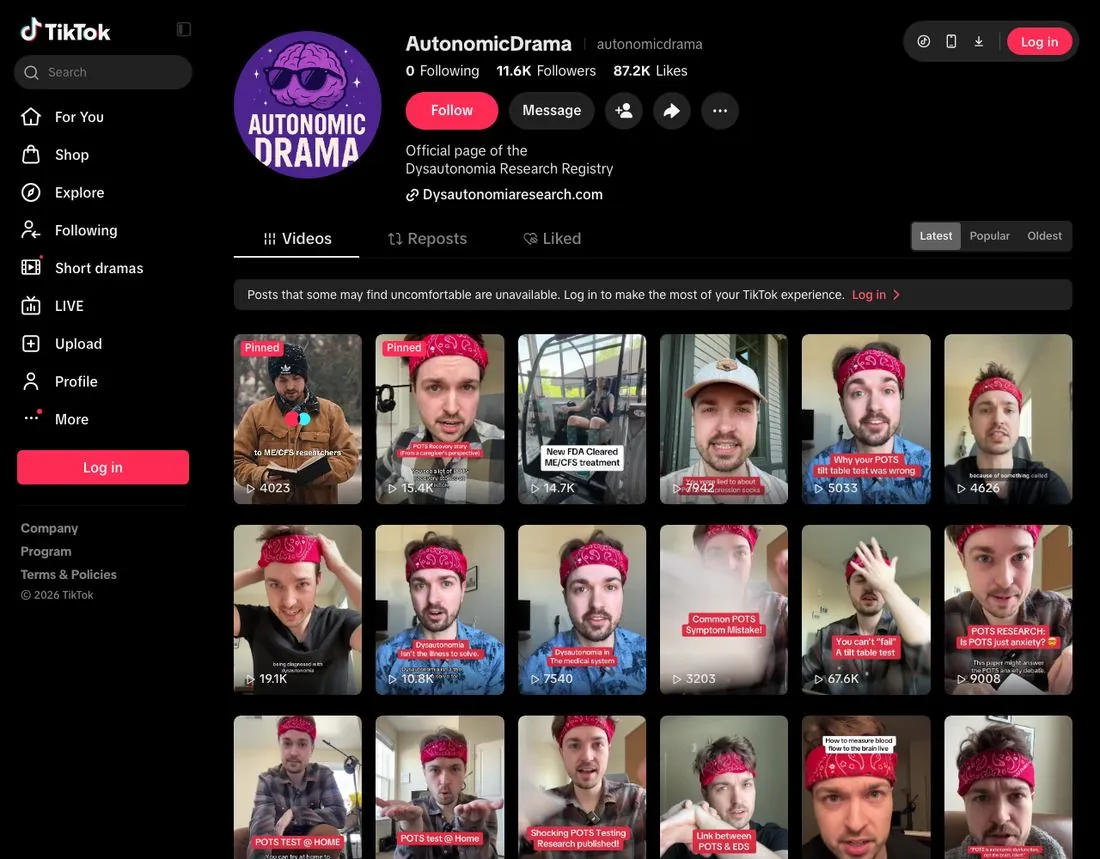Viewport: 1100px width, 859px height.
Task: Open the video with 7942 views
Action: 724,419
